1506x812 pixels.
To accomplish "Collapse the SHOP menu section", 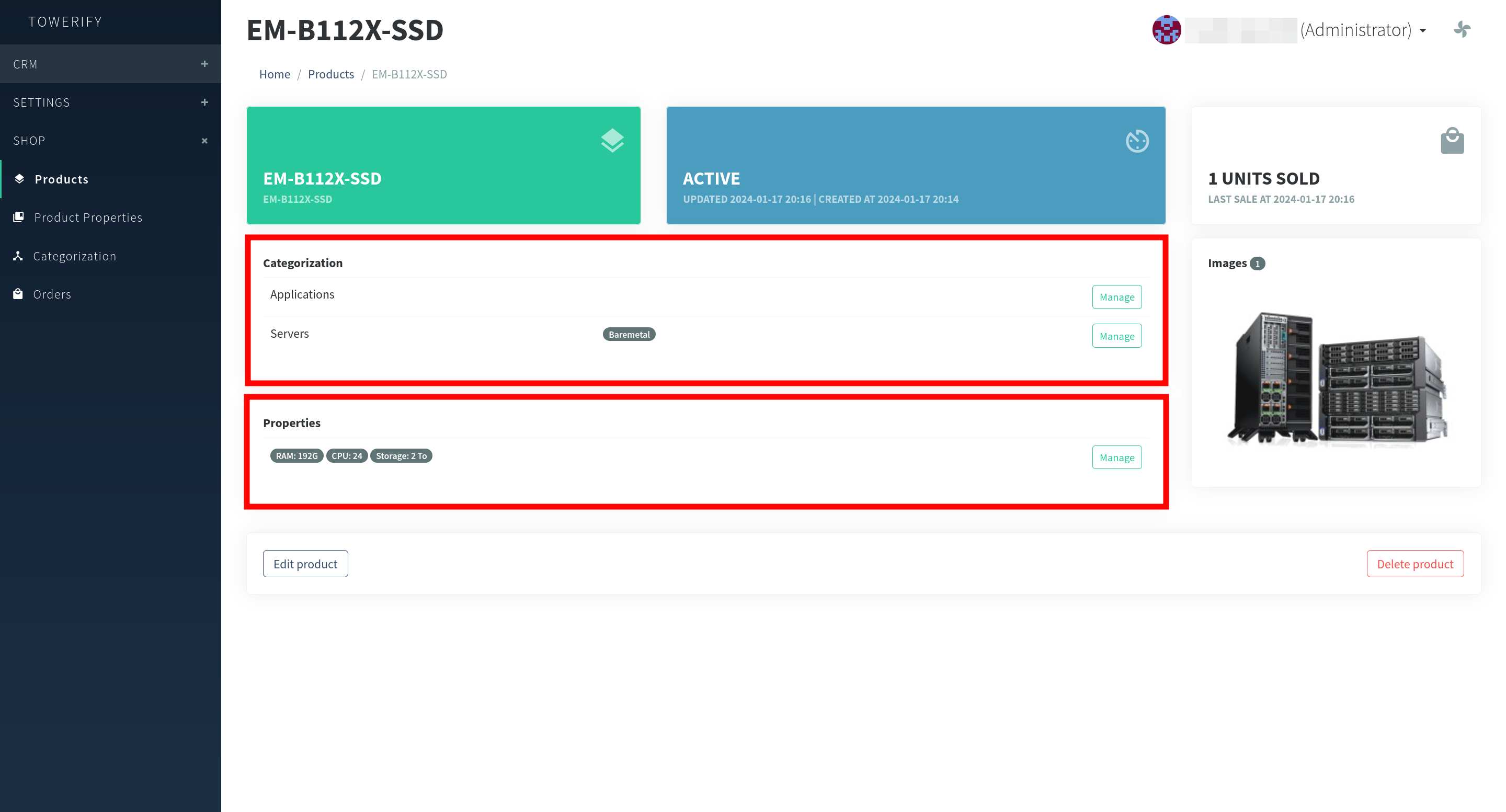I will point(204,140).
